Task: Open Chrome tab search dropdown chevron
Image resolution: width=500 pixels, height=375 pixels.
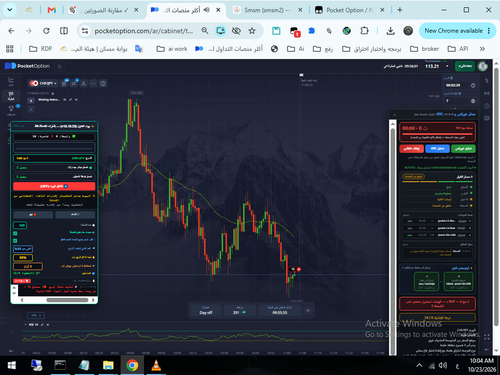Action: (10, 10)
